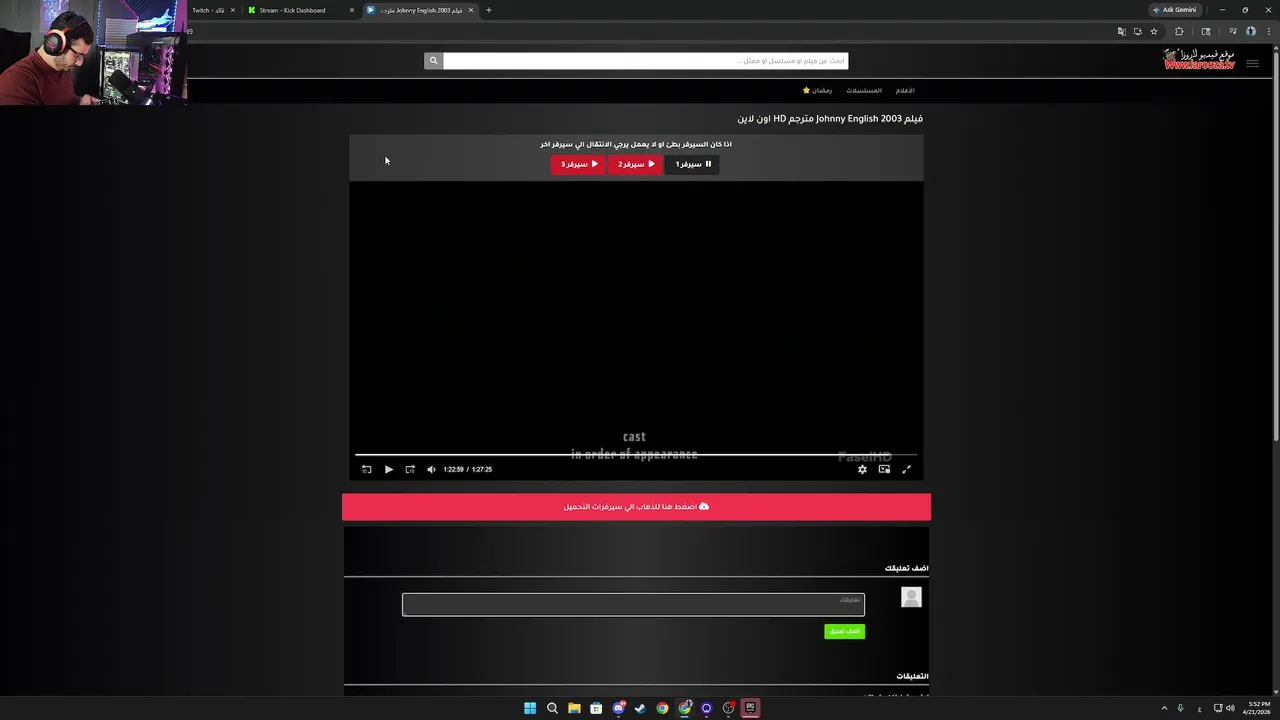Screen dimensions: 1280x720
Task: Click the commenter avatar image
Action: 911,597
